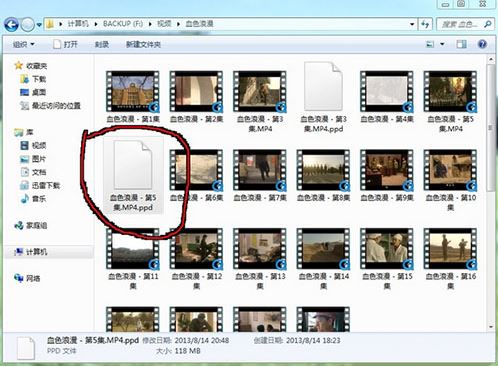
Task: Select the 血色浪漫 - 第1集 video thumbnail
Action: click(133, 97)
